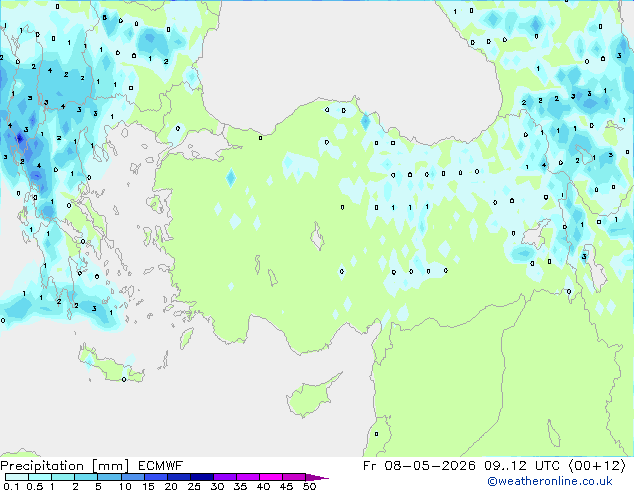The height and width of the screenshot is (490, 634).
Task: Click the island of Cyprus on the map
Action: [311, 396]
